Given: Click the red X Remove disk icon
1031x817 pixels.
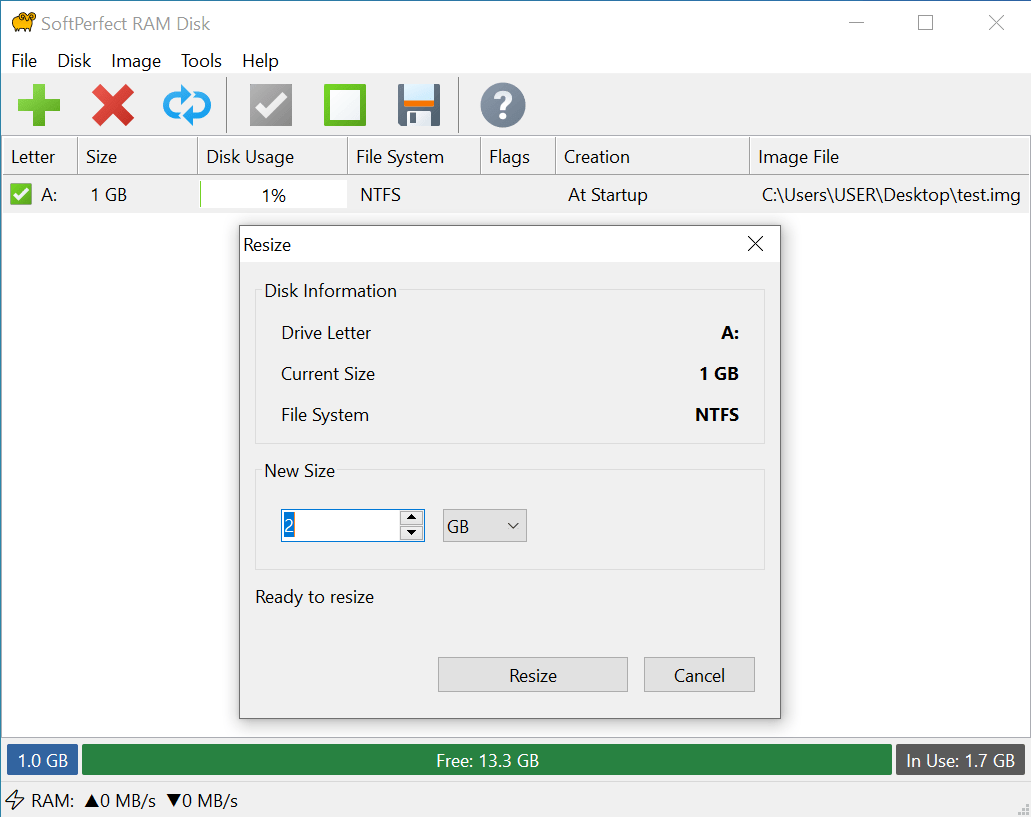Looking at the screenshot, I should (x=113, y=105).
